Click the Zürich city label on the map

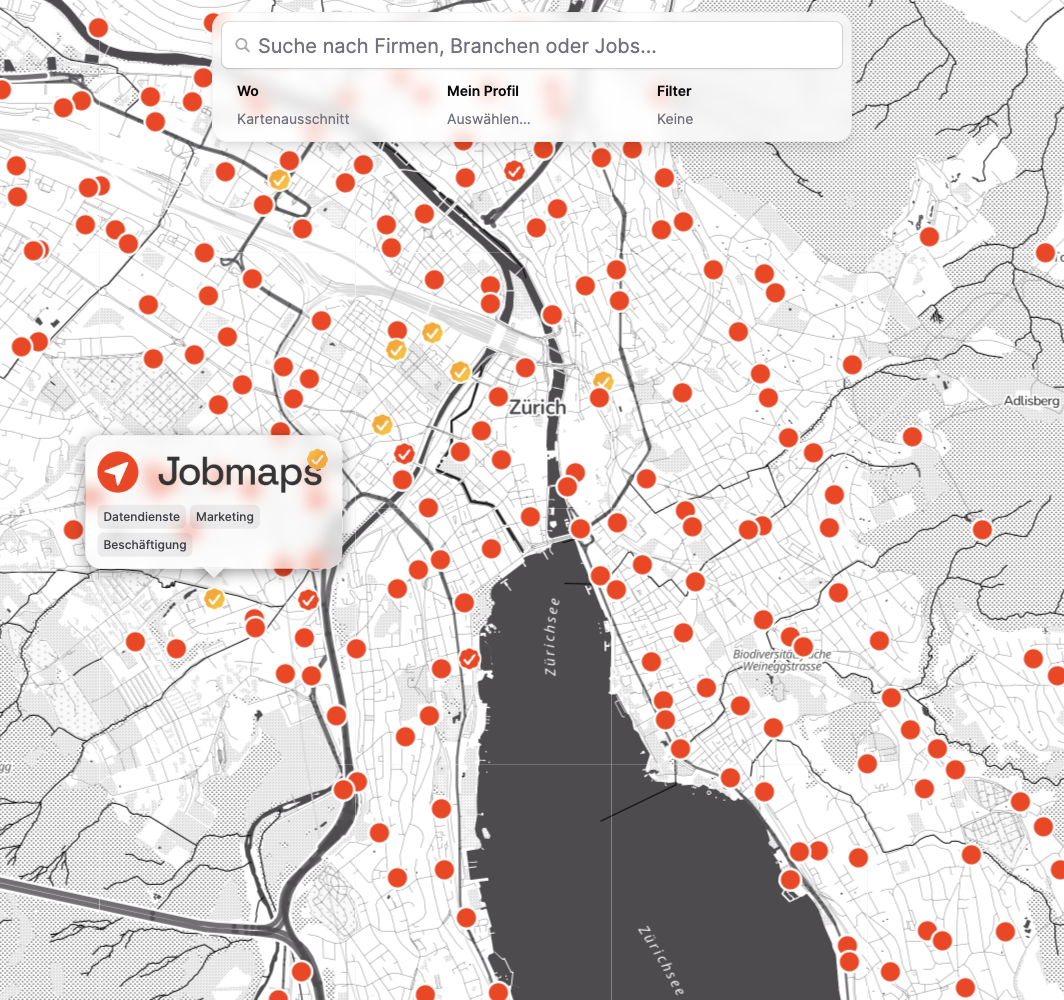pyautogui.click(x=537, y=408)
